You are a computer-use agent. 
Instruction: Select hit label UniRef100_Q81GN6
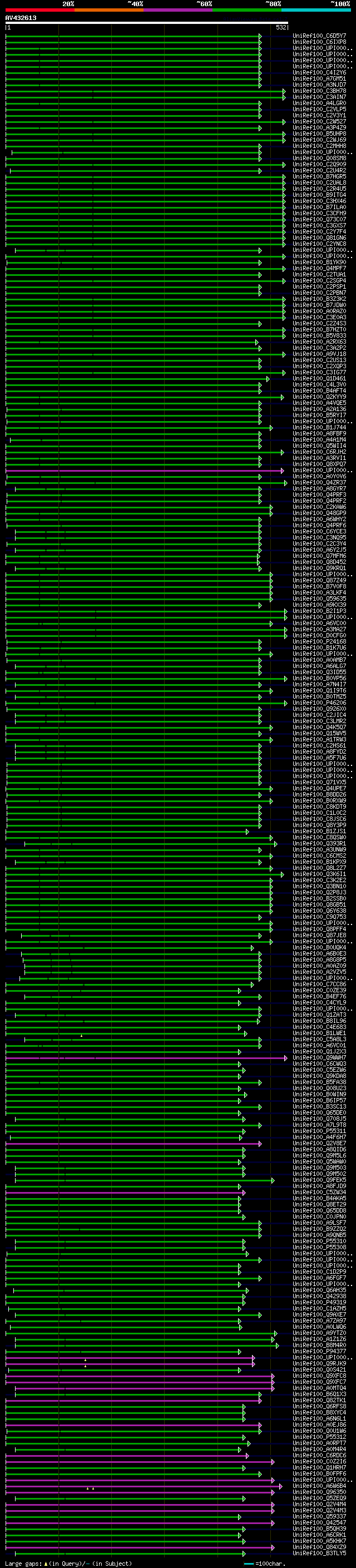pos(319,238)
